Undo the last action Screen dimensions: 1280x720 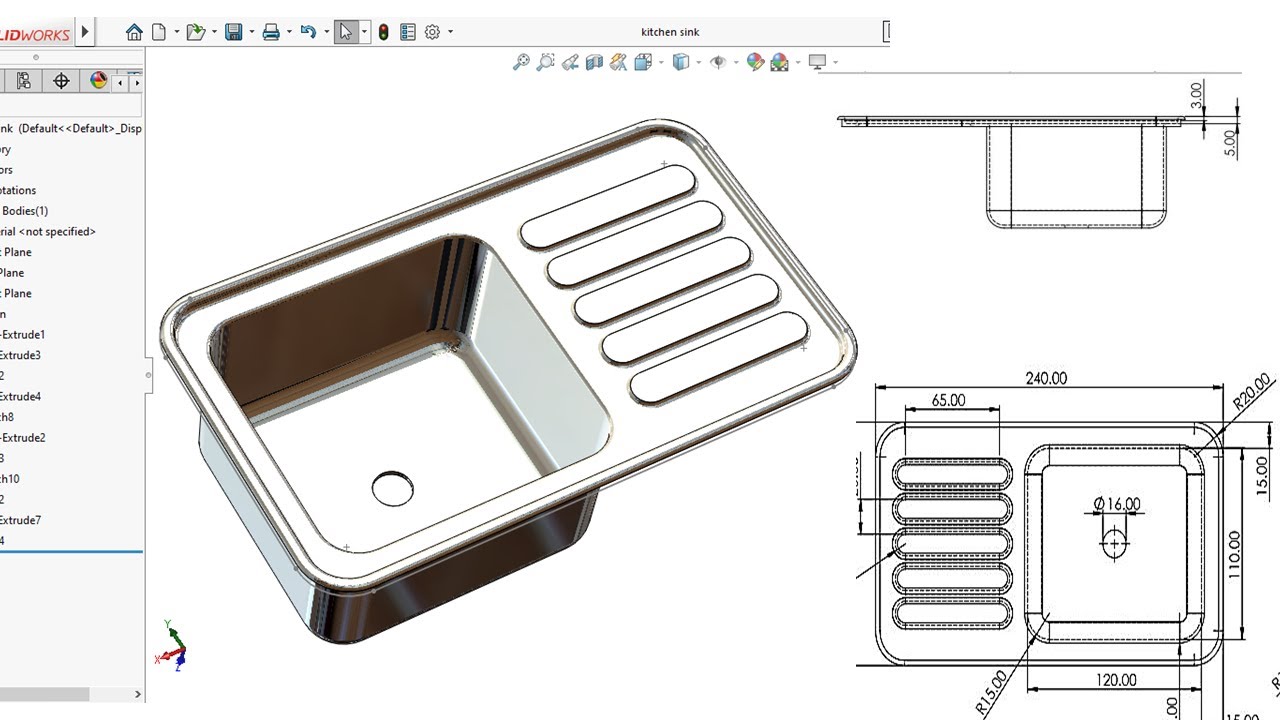pos(308,32)
